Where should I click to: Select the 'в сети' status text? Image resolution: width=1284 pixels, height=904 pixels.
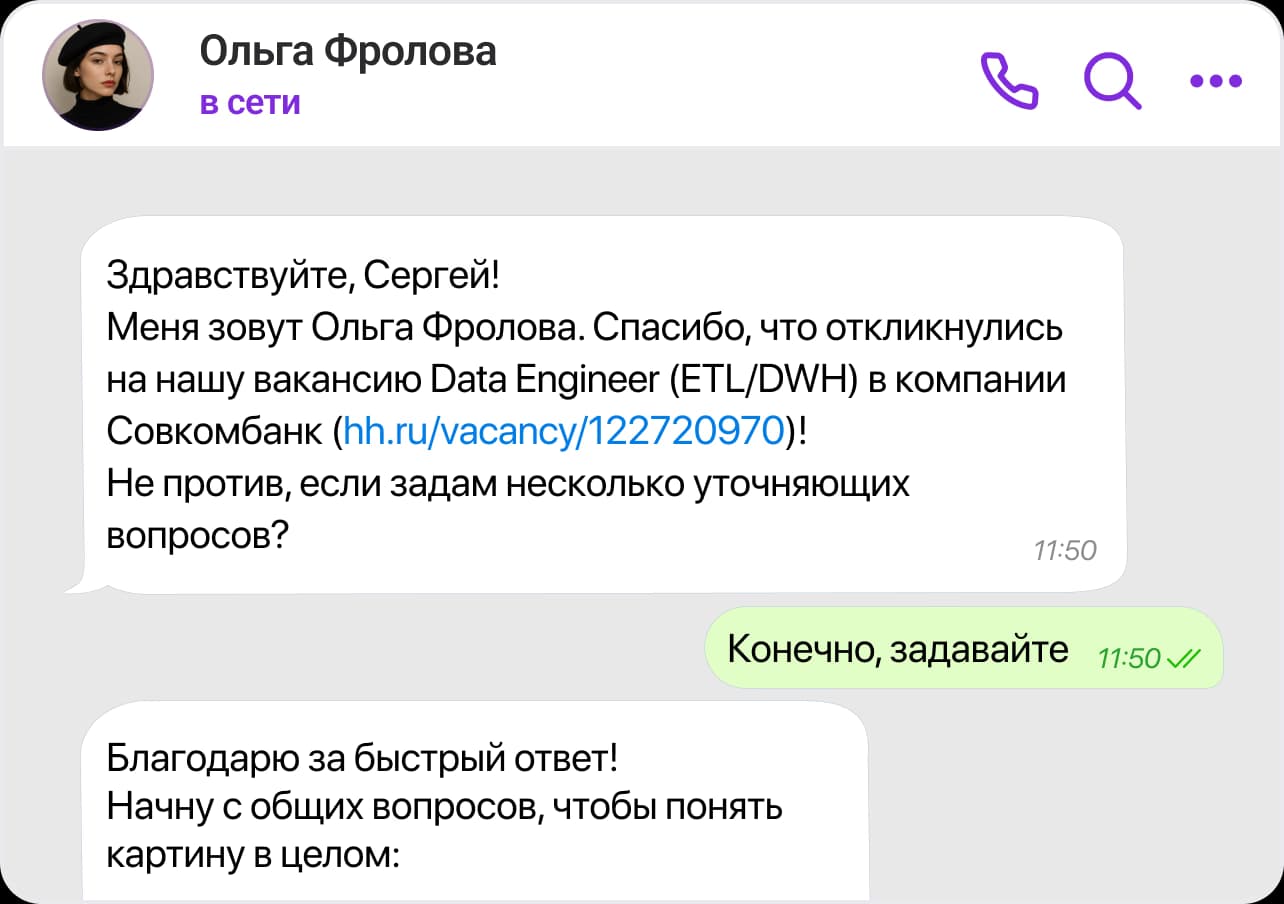click(x=250, y=103)
